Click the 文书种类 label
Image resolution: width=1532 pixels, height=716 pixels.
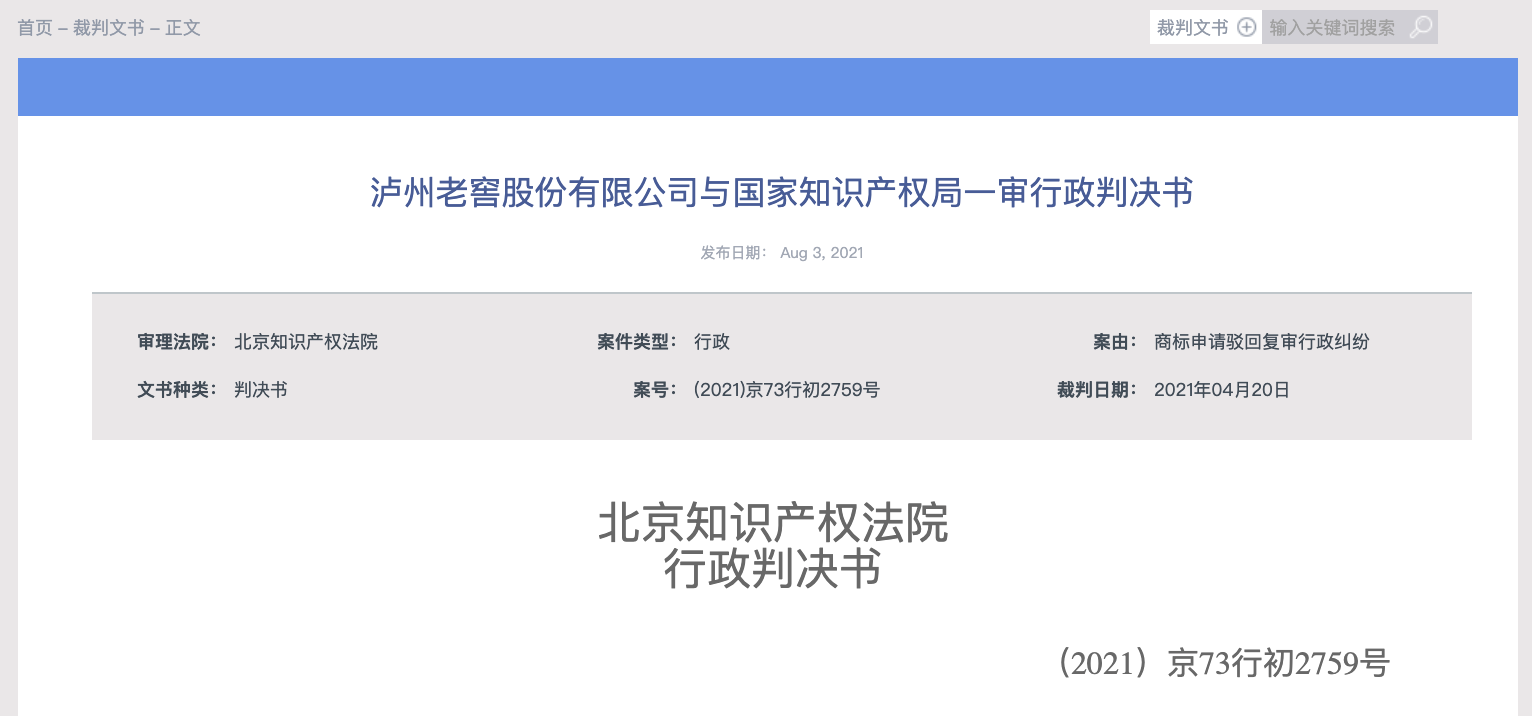177,390
